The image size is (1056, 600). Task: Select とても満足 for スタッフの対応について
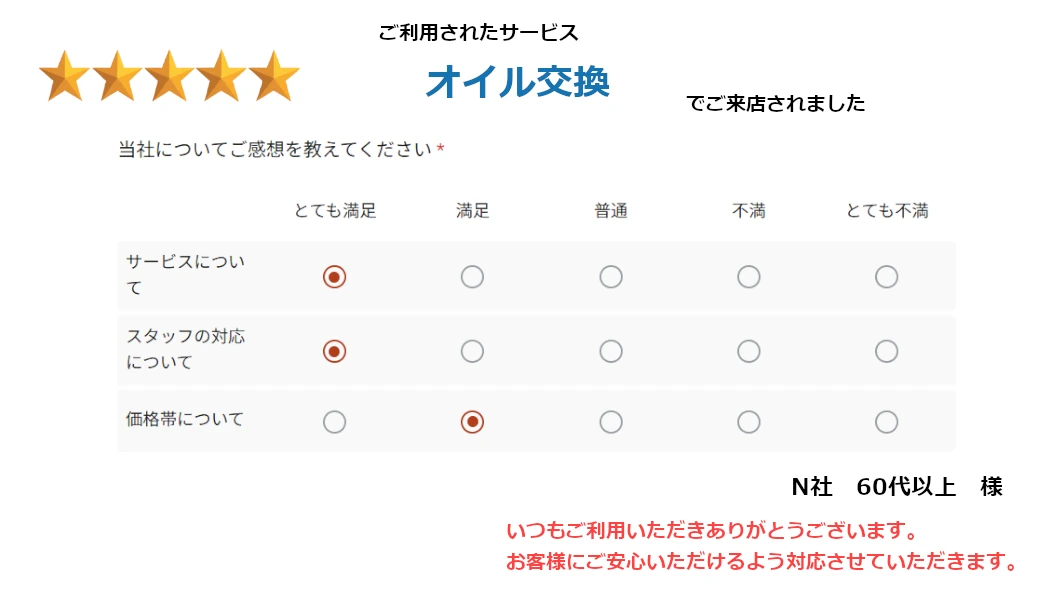[335, 351]
